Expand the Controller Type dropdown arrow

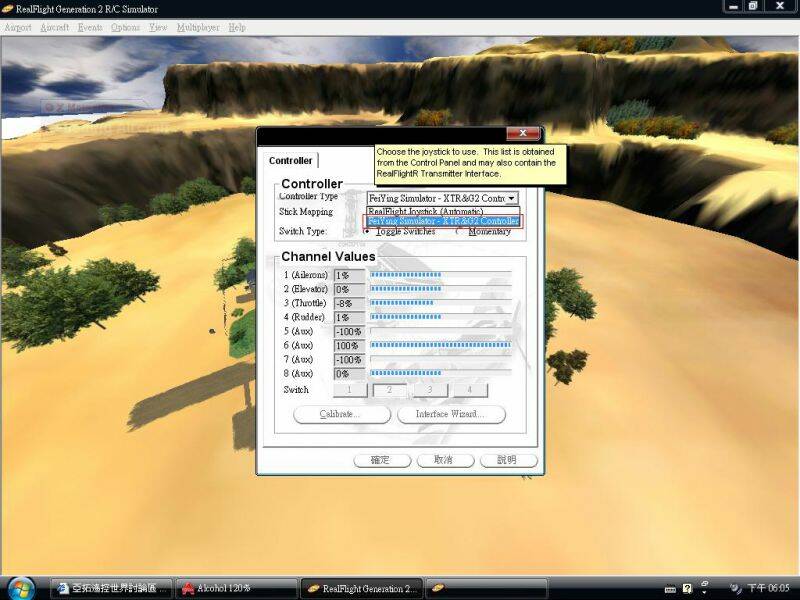[x=512, y=198]
